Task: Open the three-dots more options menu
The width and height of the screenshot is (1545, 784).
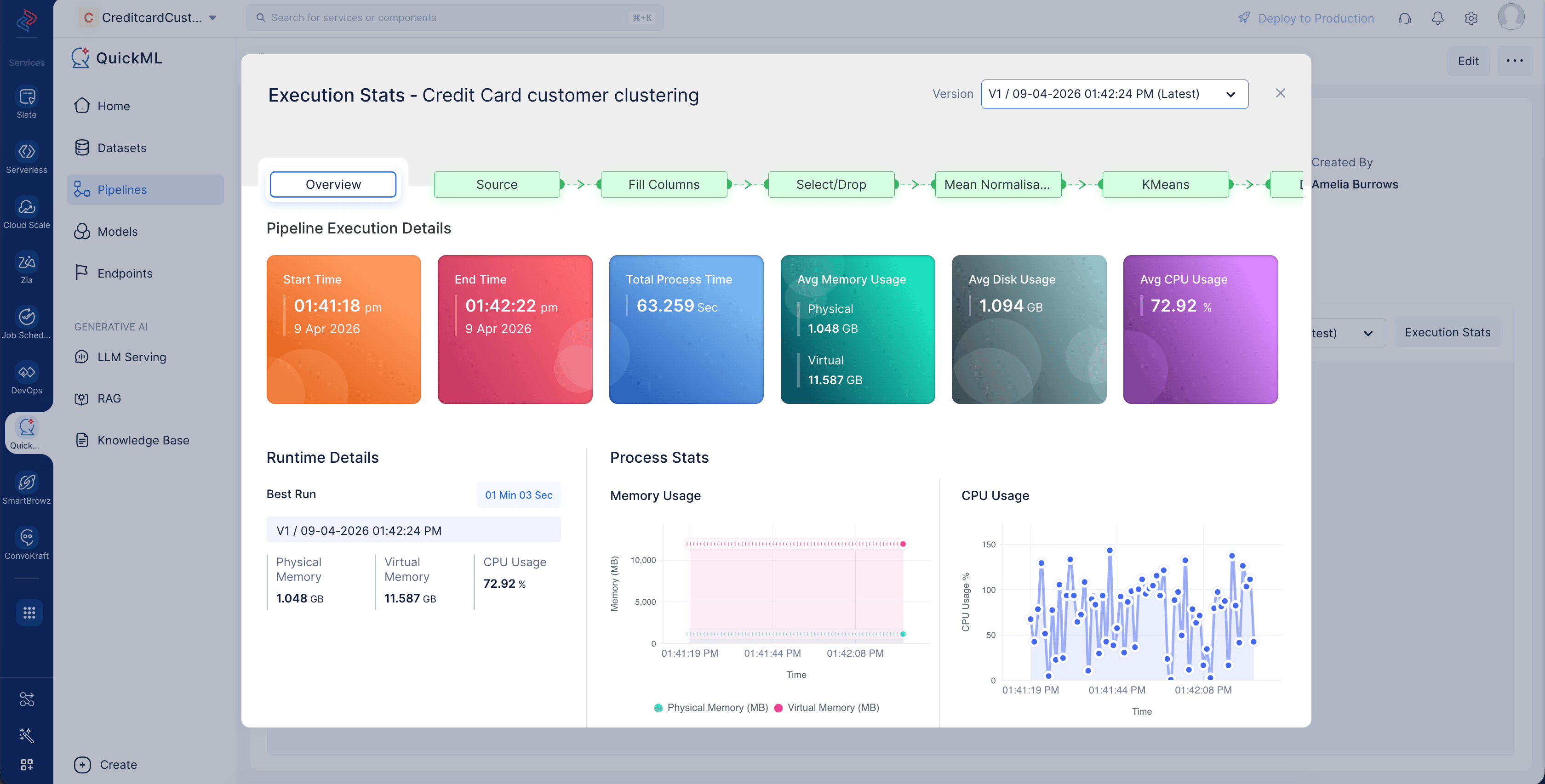Action: [1514, 61]
